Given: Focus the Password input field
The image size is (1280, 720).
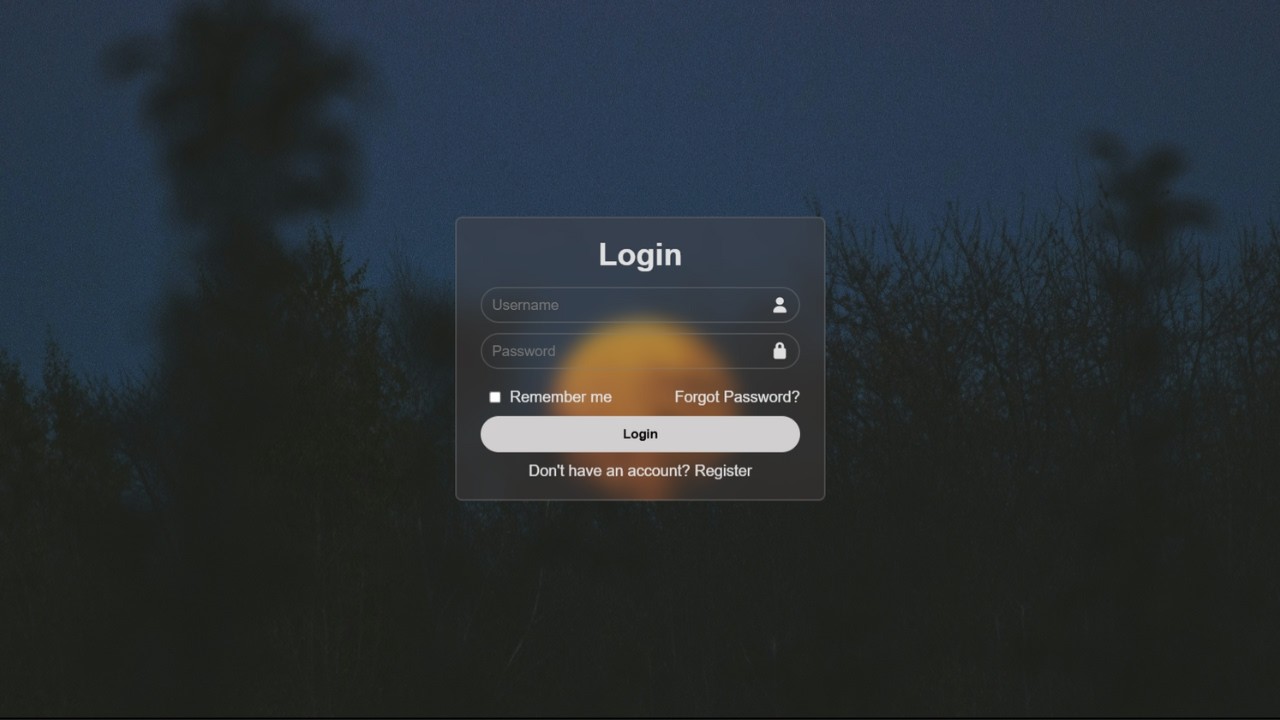Looking at the screenshot, I should pyautogui.click(x=640, y=351).
